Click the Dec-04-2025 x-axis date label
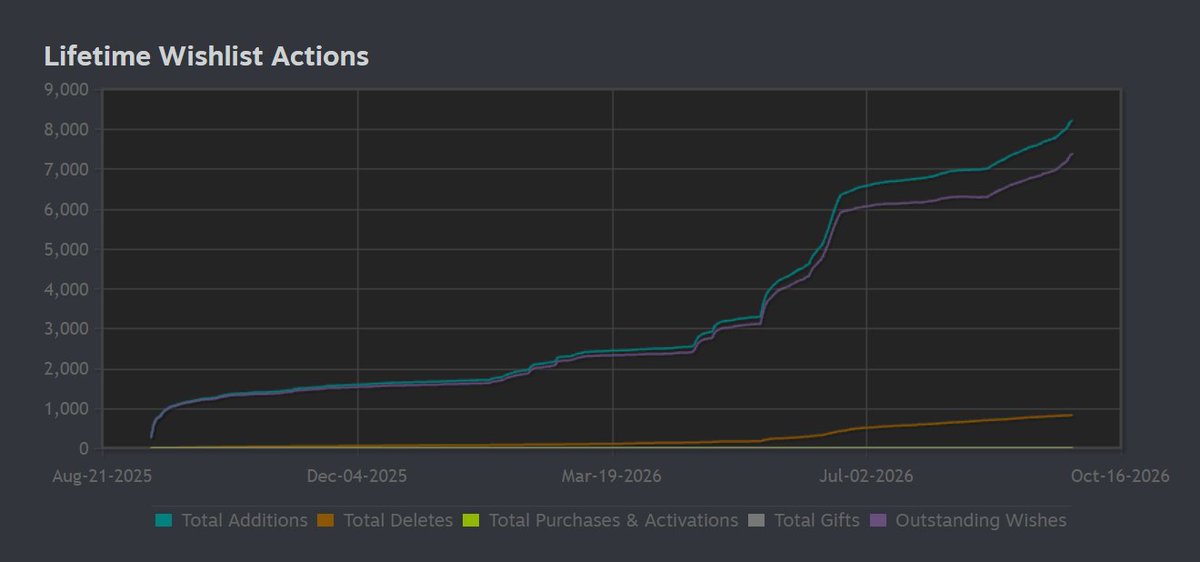Image resolution: width=1200 pixels, height=562 pixels. 358,476
